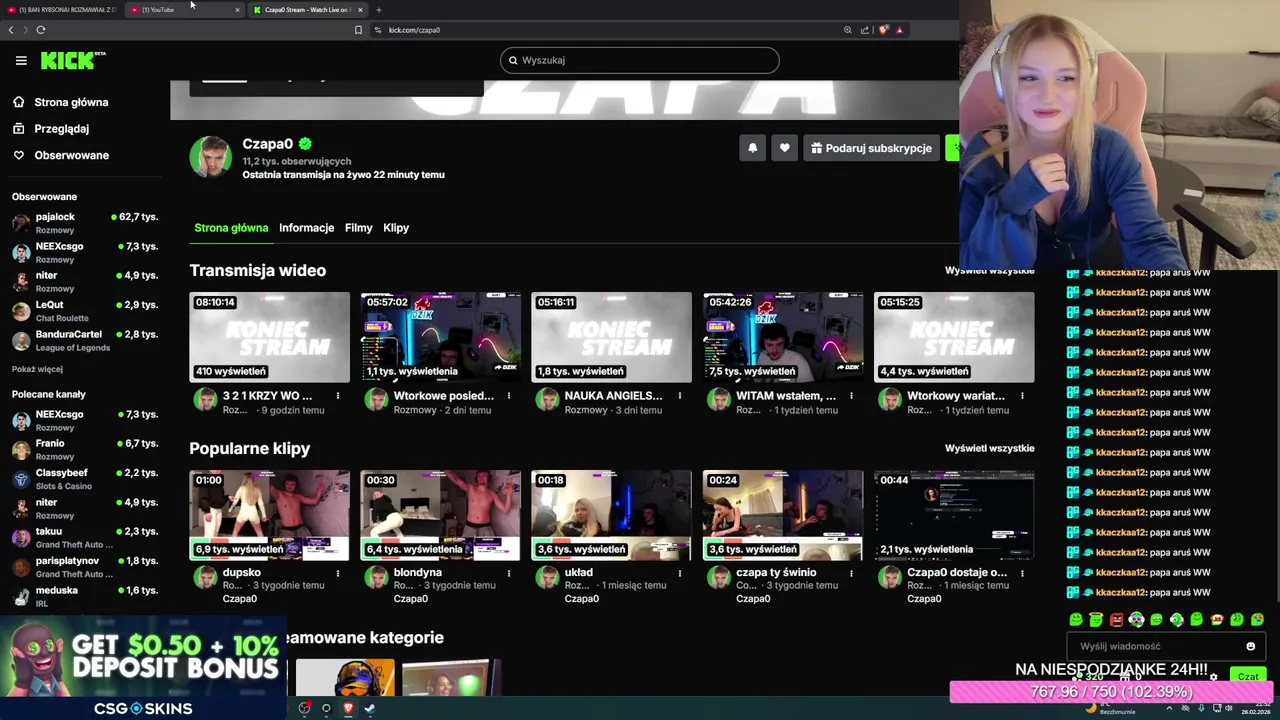Click the Steam icon in taskbar

click(x=369, y=708)
